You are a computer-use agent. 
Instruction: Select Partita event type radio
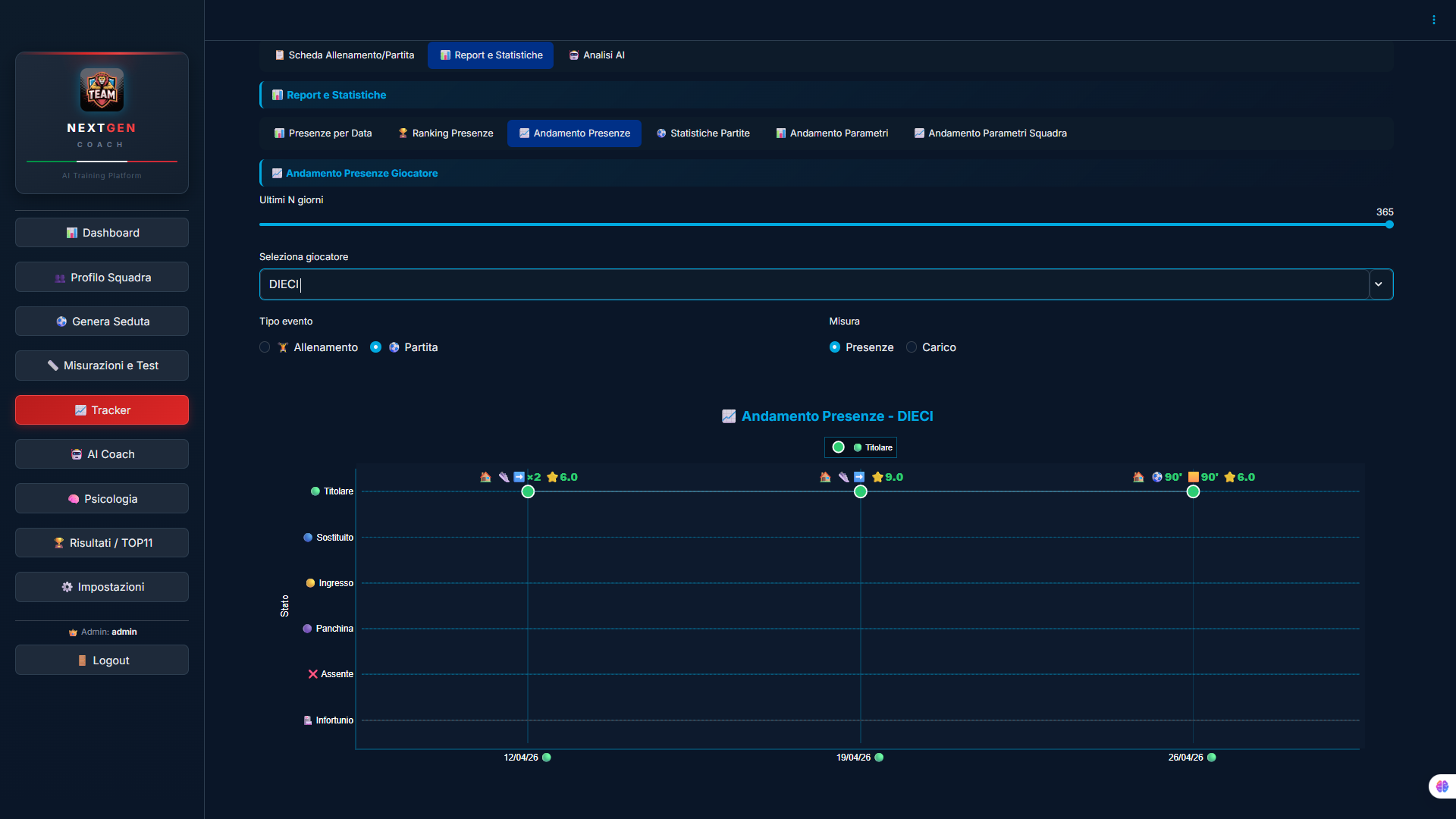click(x=375, y=347)
